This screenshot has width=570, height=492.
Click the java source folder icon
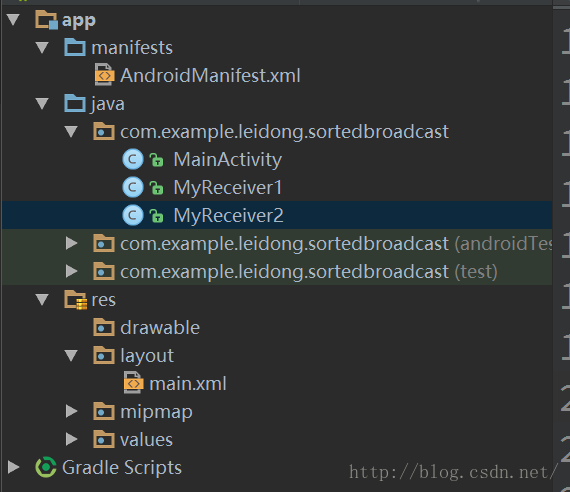pyautogui.click(x=75, y=103)
